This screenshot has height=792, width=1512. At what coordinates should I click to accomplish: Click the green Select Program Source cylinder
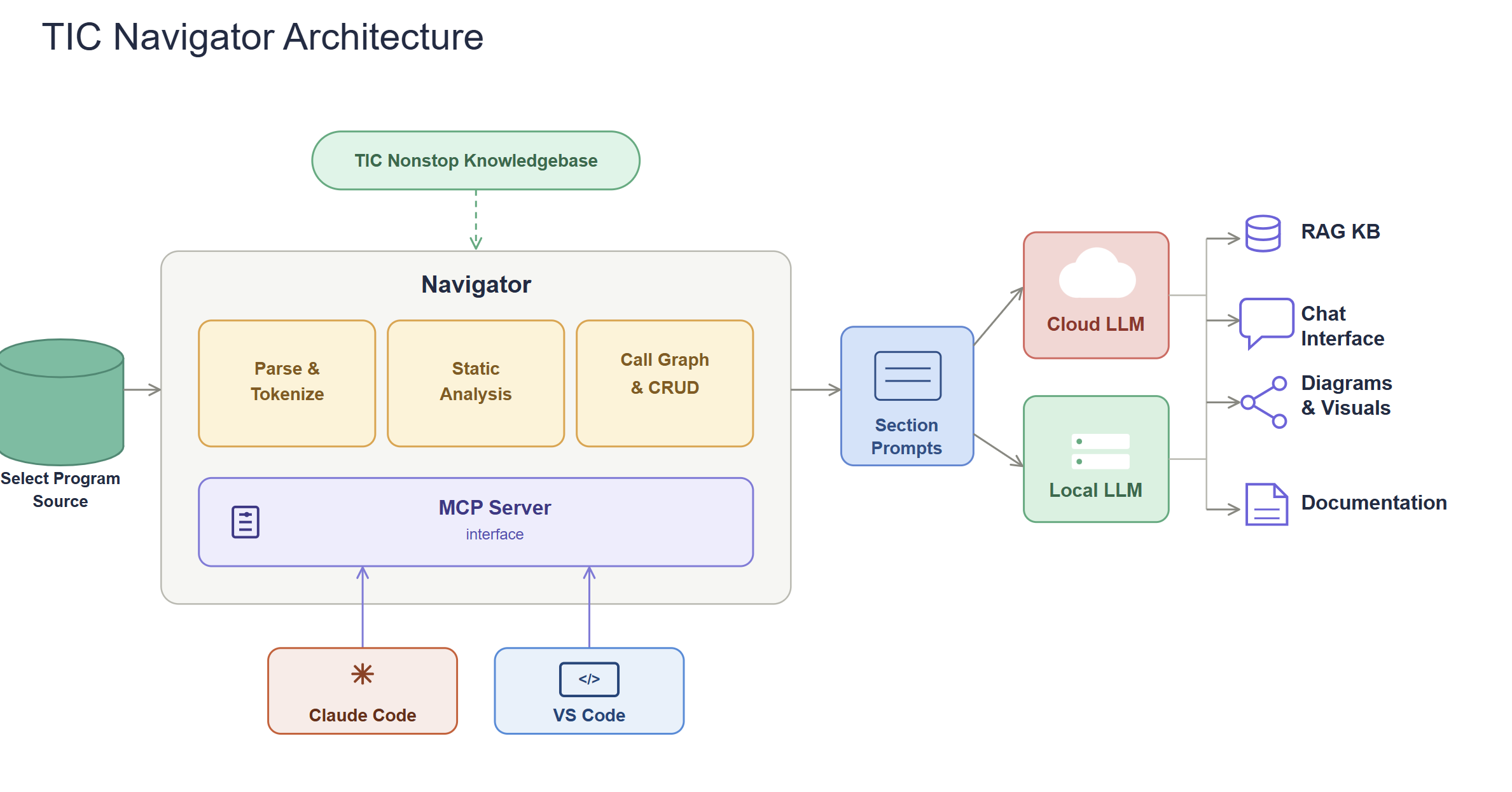pos(62,402)
